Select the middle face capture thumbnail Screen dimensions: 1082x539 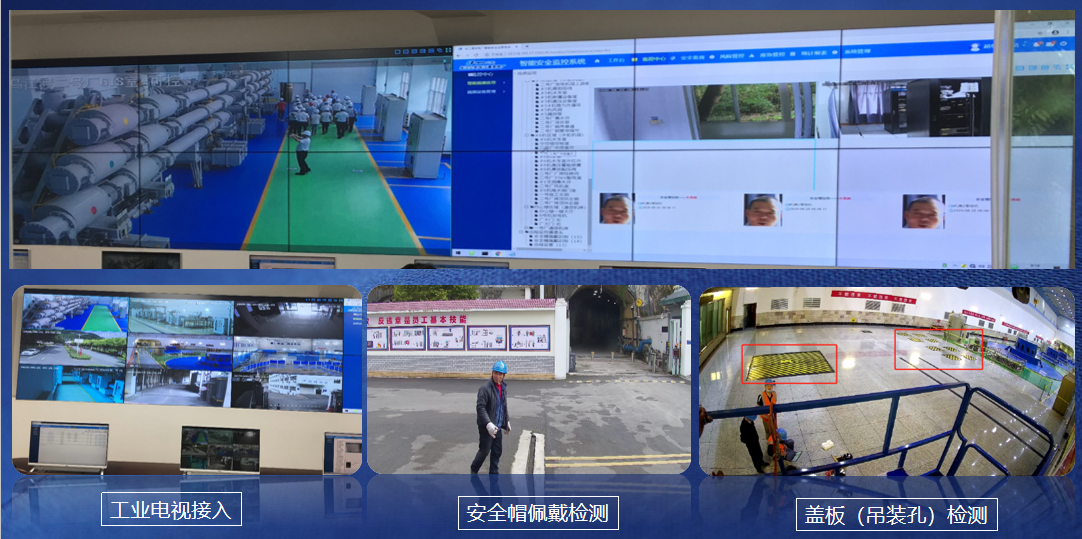tap(763, 210)
